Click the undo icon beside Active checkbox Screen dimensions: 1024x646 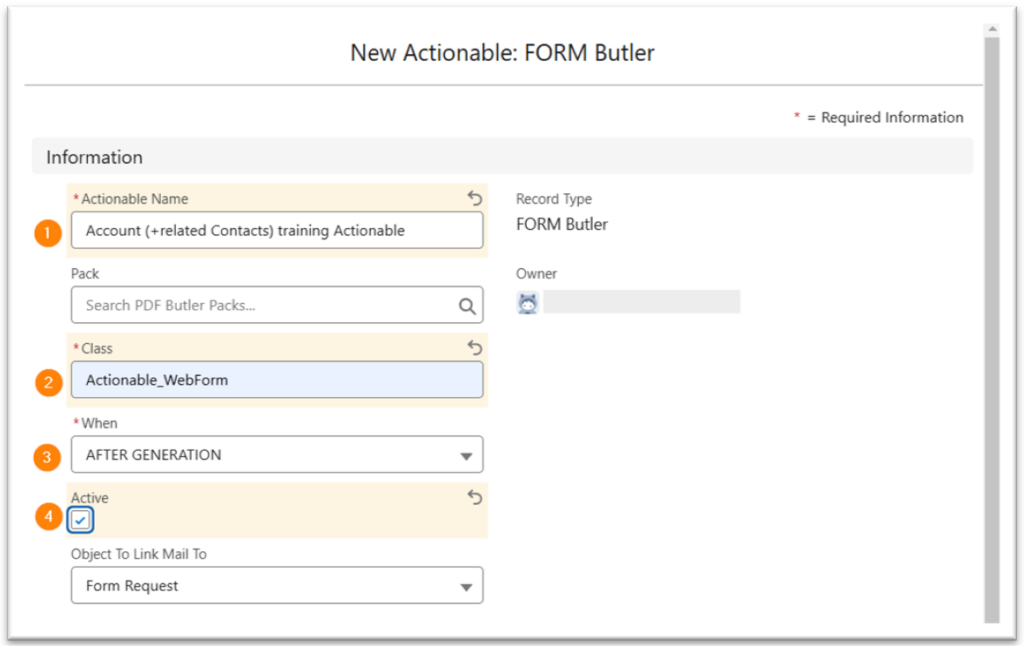click(x=475, y=497)
